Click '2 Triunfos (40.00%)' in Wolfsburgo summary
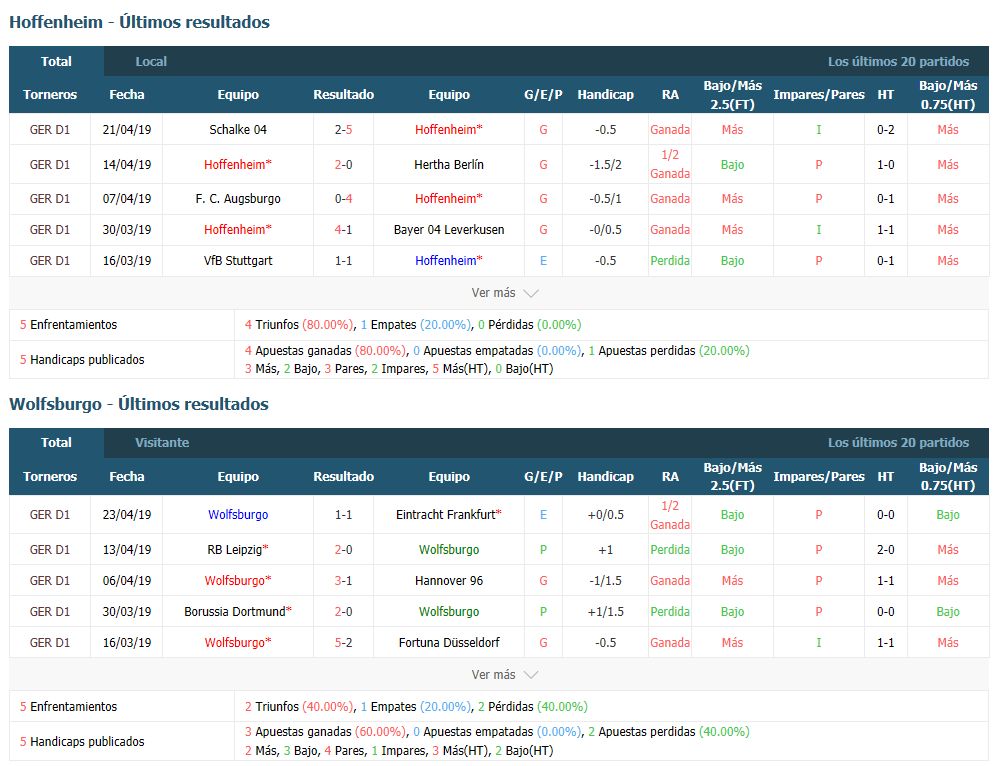 tap(299, 707)
